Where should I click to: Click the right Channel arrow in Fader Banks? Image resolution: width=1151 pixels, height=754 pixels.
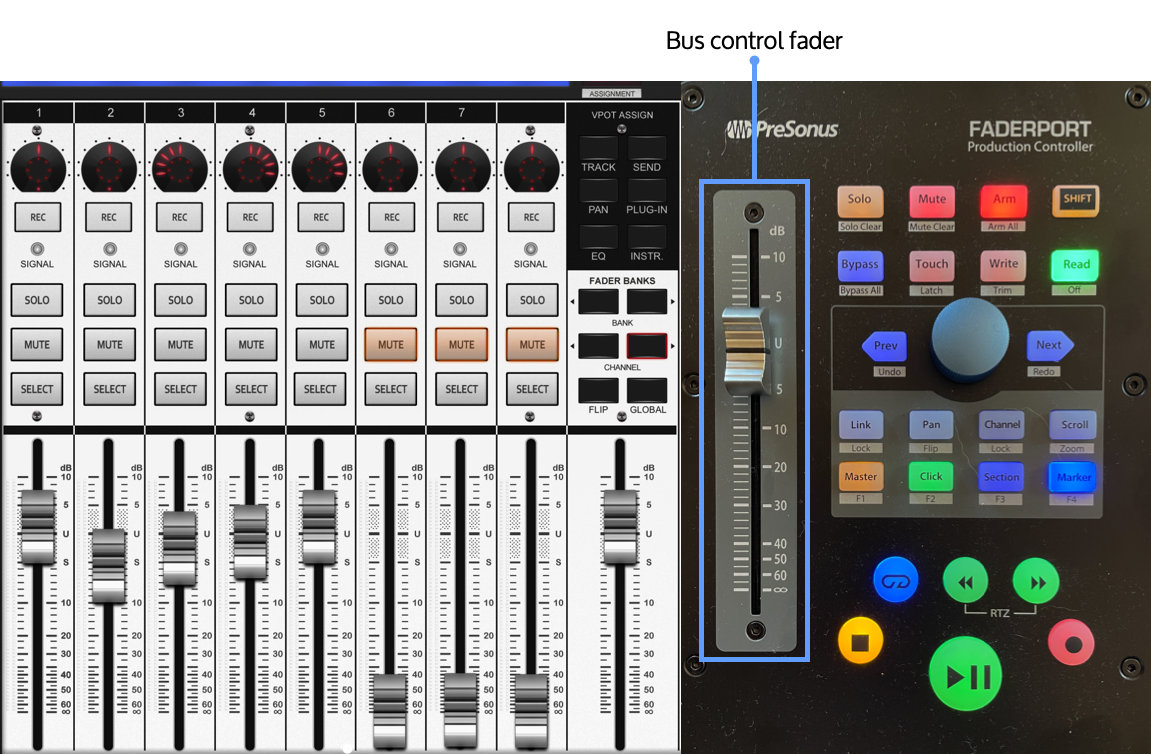tap(646, 346)
